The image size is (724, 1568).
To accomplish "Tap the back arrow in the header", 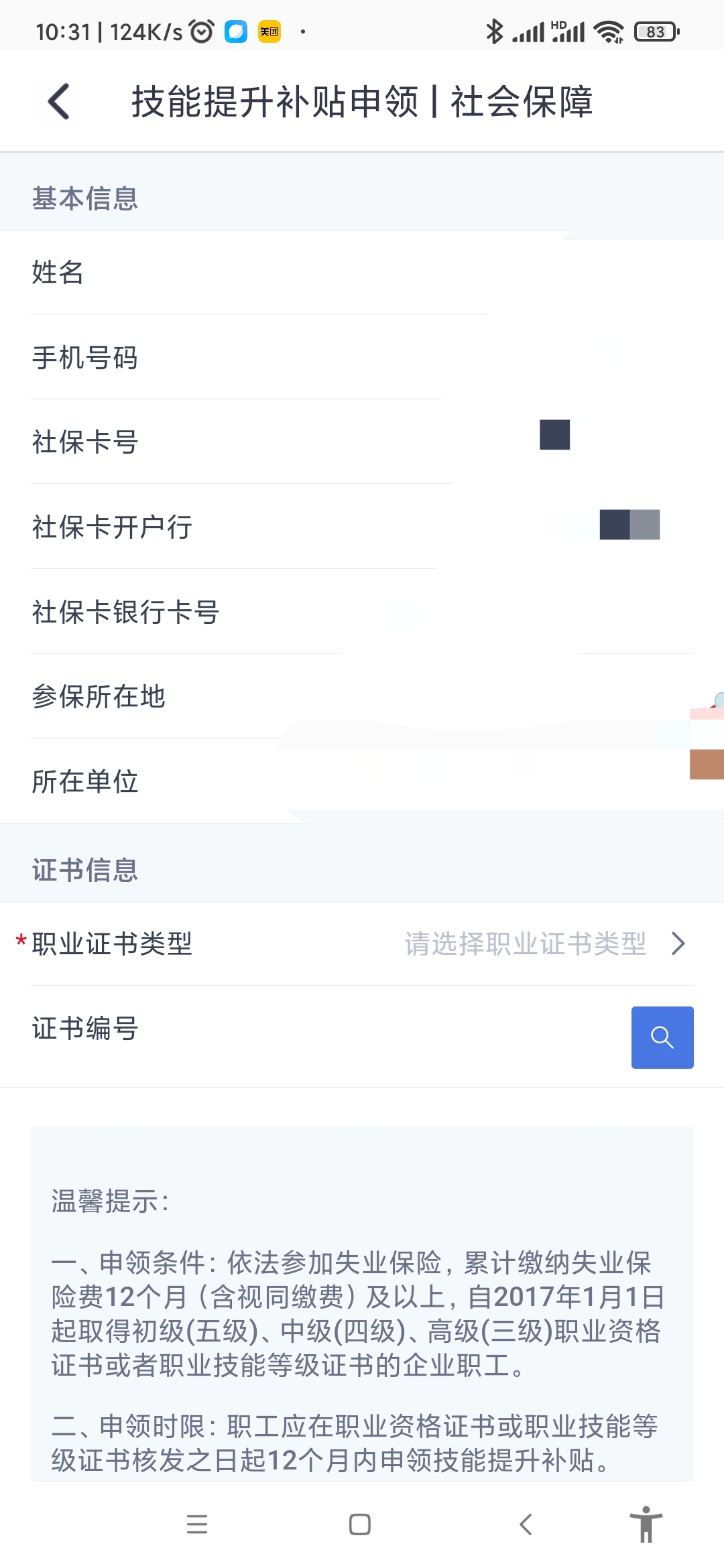I will 59,102.
